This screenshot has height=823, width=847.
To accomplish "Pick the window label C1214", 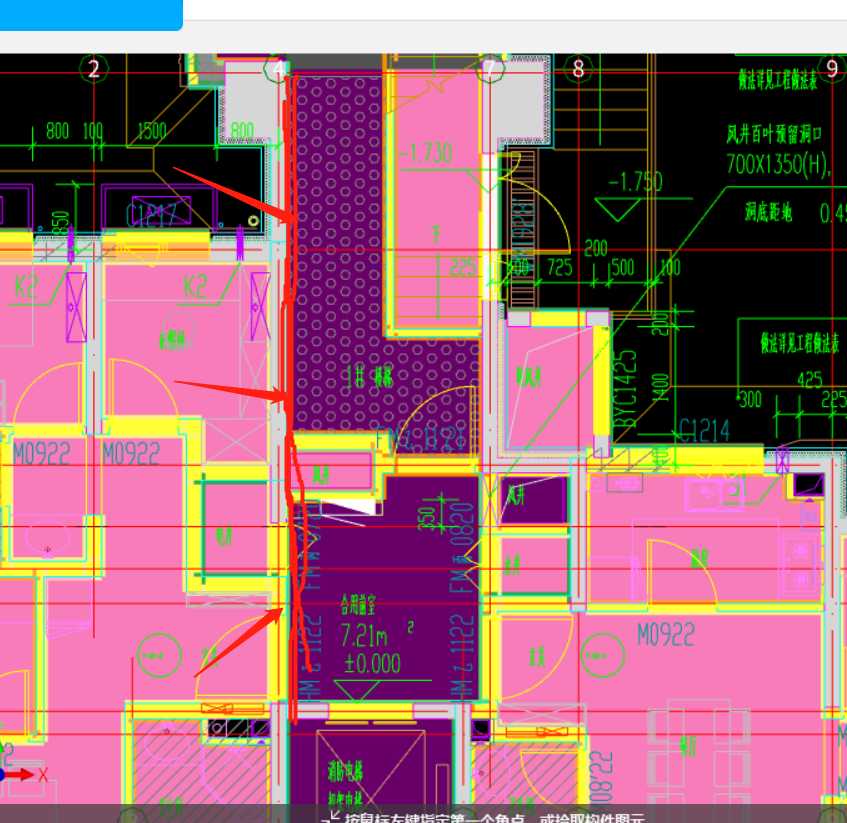I will (x=704, y=431).
